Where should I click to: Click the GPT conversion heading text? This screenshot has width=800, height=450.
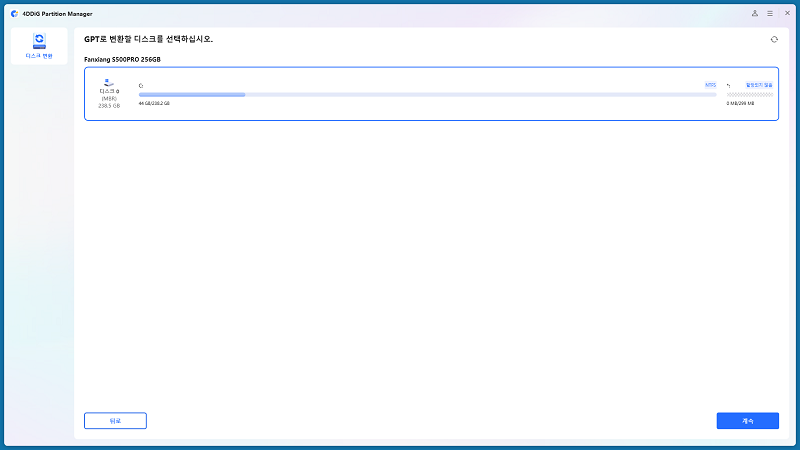coord(148,39)
